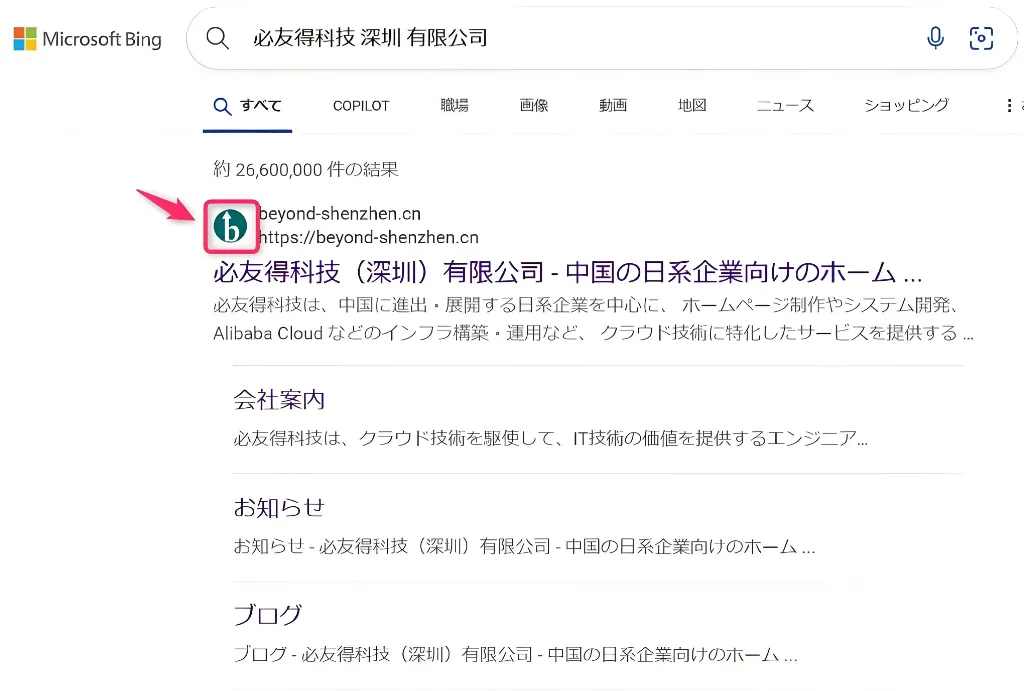
Task: Click the search magnifier icon in search box
Action: [217, 38]
